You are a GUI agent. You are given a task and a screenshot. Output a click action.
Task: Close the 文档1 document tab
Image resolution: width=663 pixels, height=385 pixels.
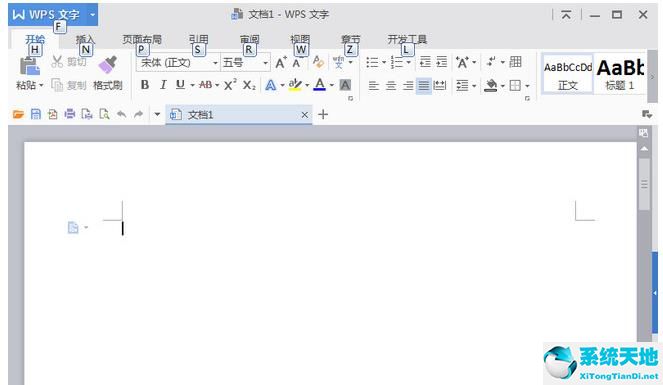pyautogui.click(x=304, y=115)
